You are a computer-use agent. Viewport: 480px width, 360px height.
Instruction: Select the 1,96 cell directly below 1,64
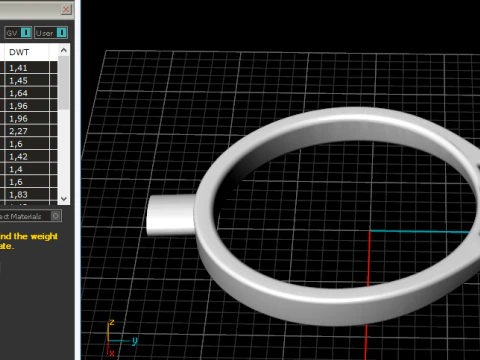[27, 106]
